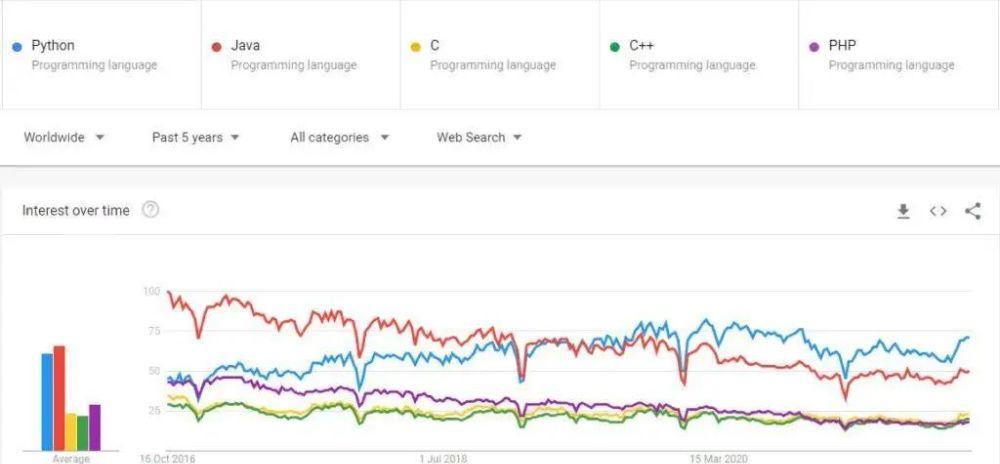Open the Worldwide region dropdown
This screenshot has width=1000, height=464.
click(64, 137)
